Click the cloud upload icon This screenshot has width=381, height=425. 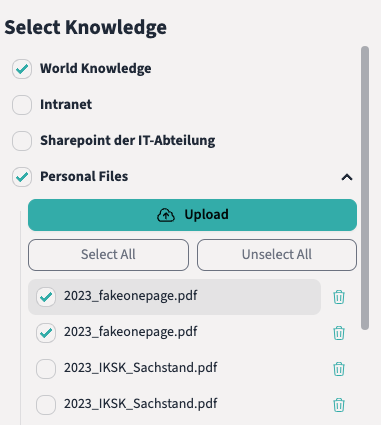point(166,215)
